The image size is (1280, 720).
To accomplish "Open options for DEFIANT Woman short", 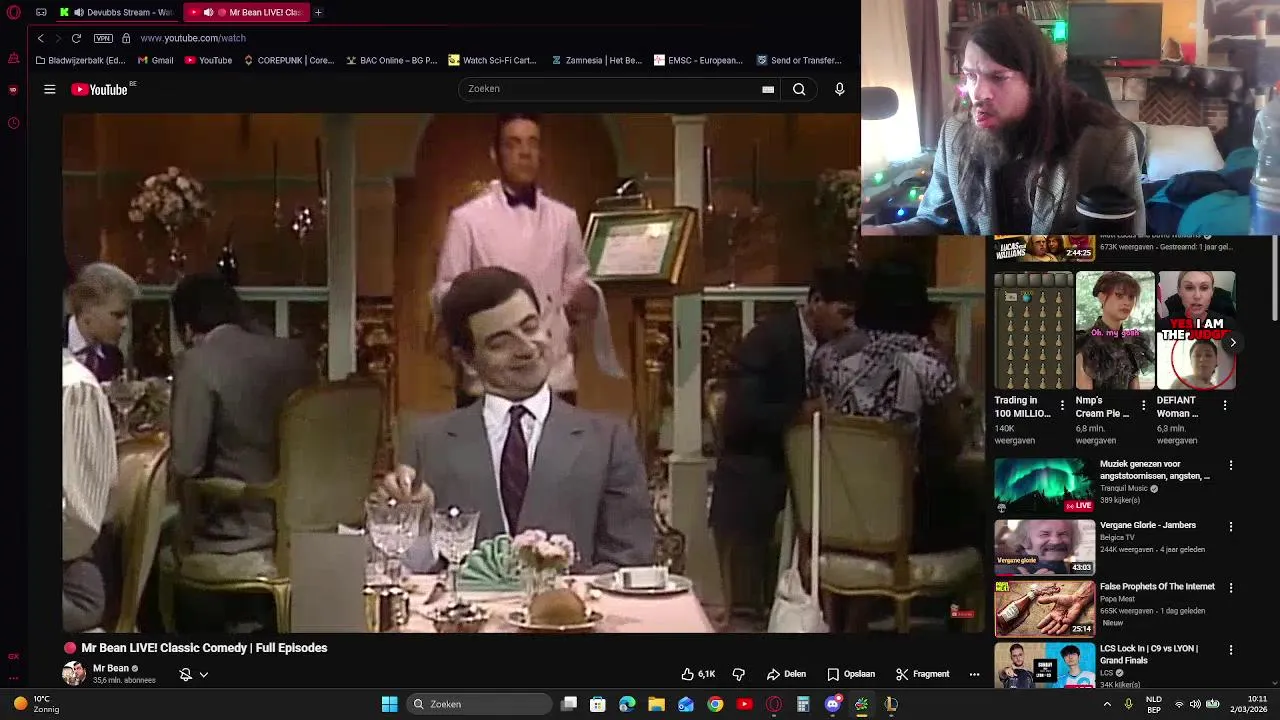I will coord(1225,405).
